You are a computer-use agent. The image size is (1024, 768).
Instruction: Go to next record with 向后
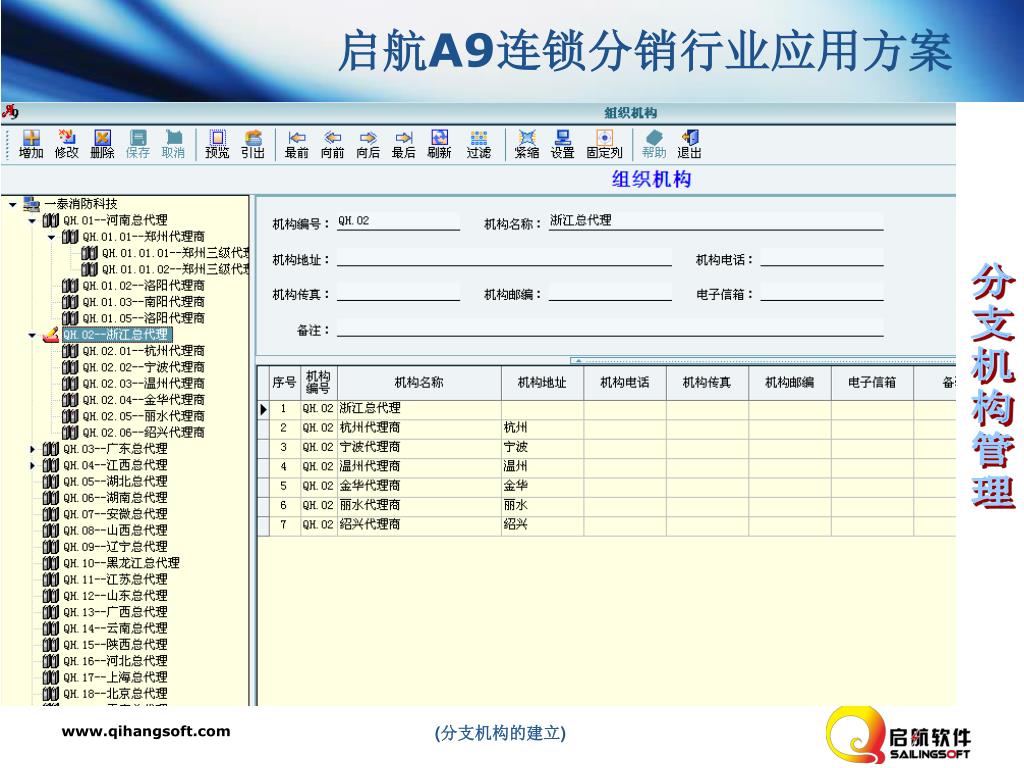pyautogui.click(x=368, y=144)
